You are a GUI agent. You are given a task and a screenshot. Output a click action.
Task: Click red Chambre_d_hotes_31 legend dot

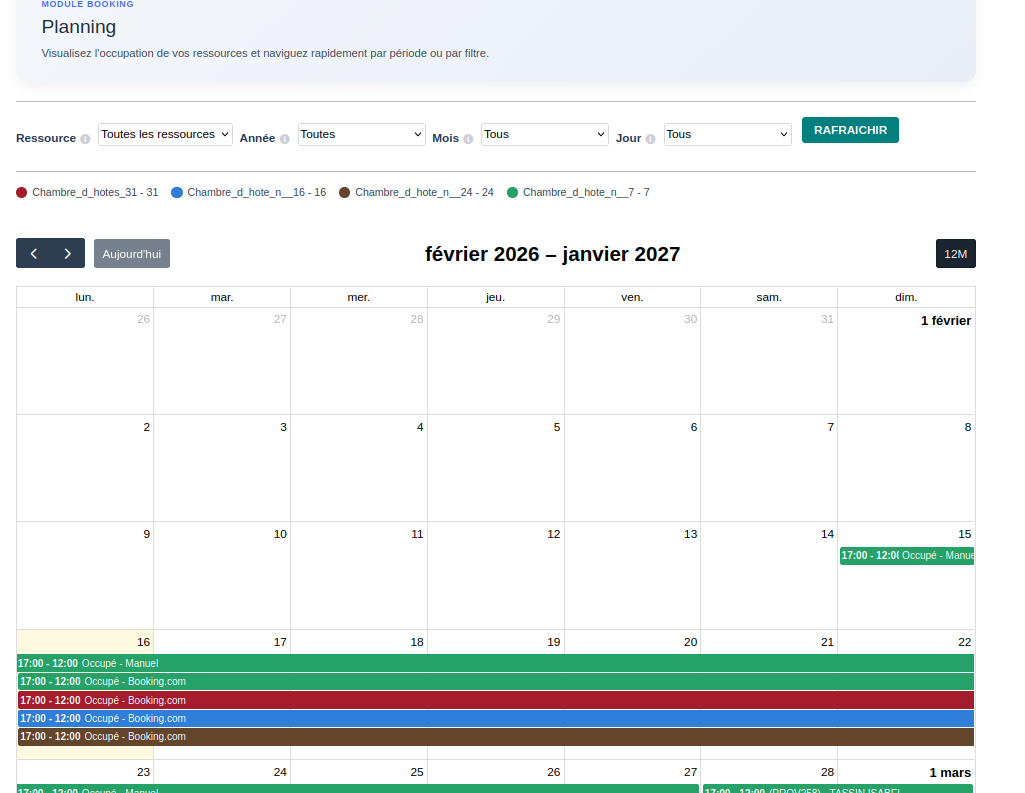pos(22,192)
